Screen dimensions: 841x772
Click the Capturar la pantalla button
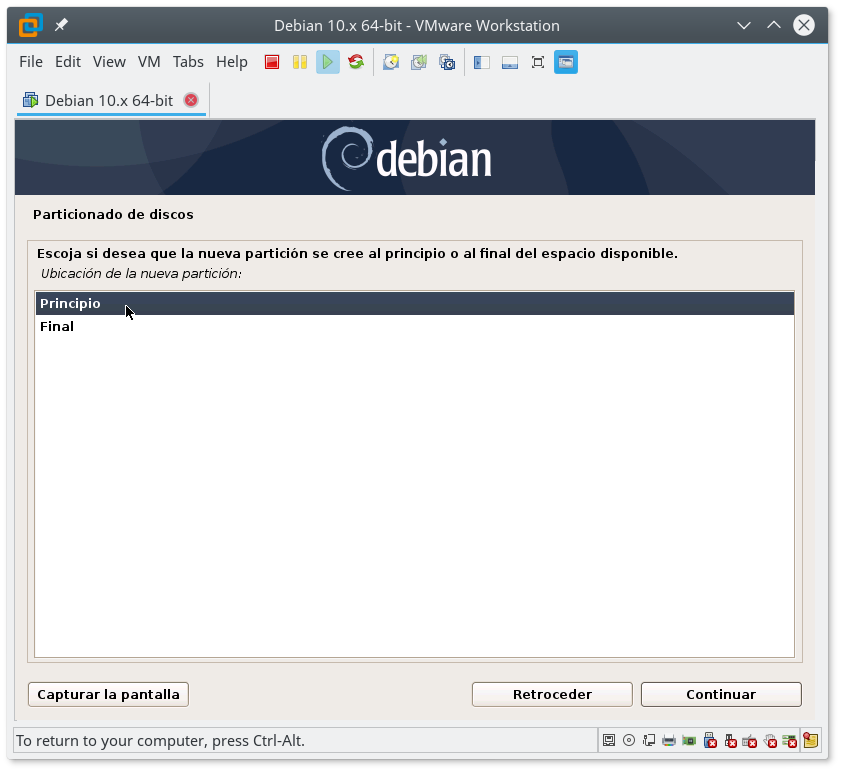pyautogui.click(x=108, y=695)
